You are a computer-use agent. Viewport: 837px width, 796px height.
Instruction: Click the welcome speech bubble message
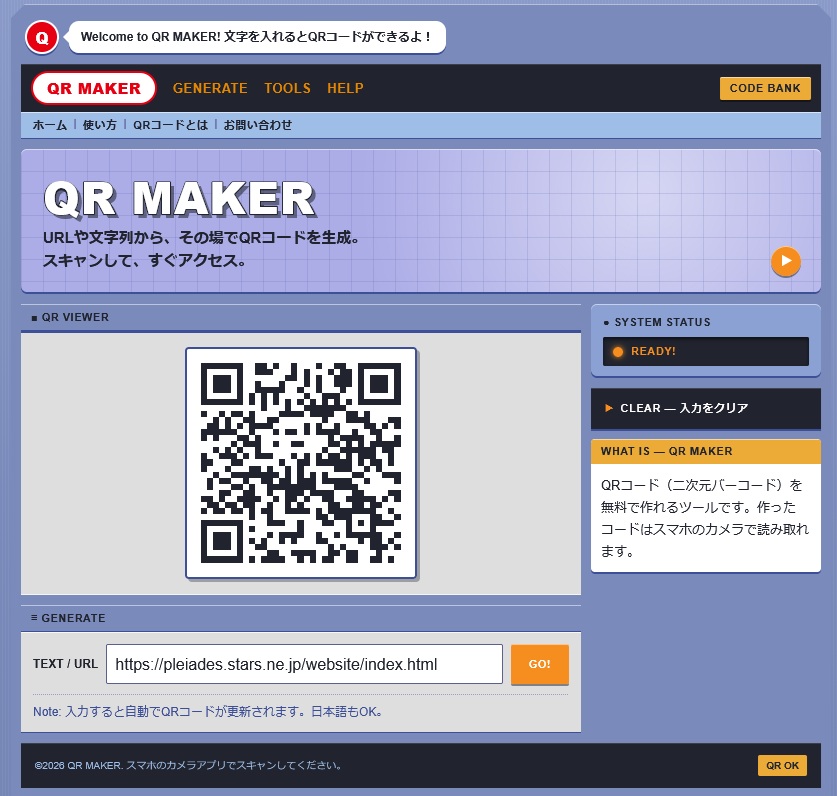(257, 37)
